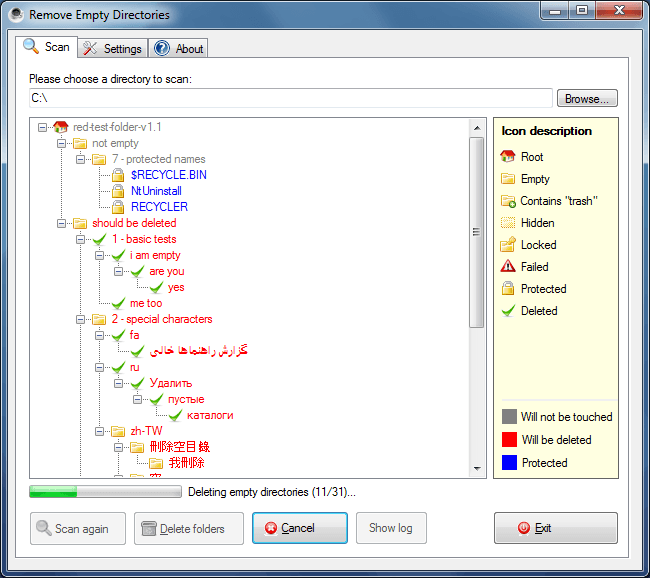
Task: Click the Protected lock icon in the legend
Action: click(x=508, y=288)
